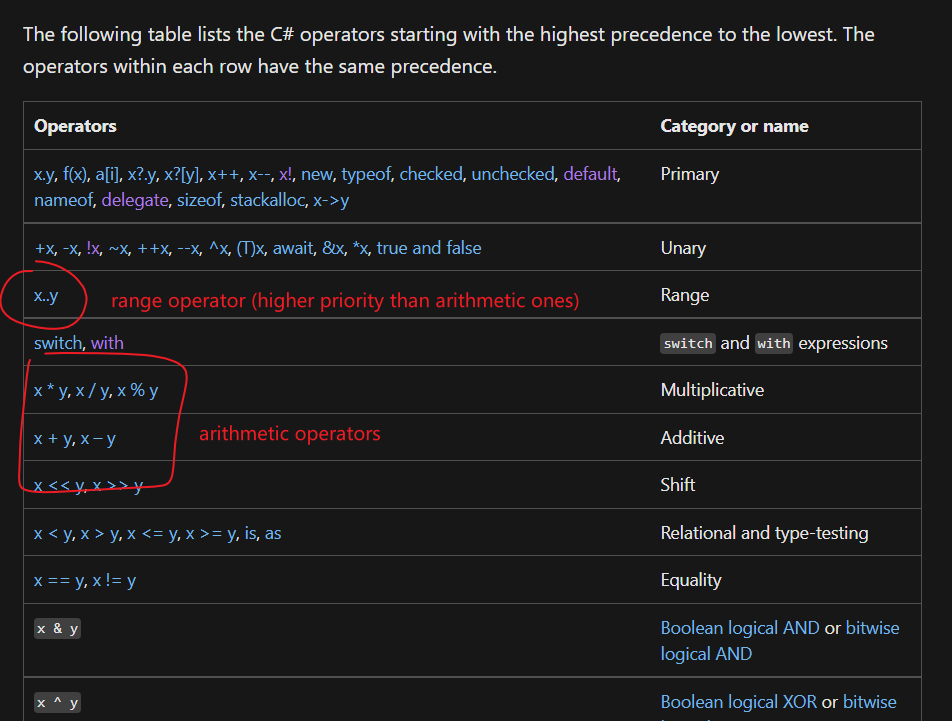Open the x..y range operator link
The height and width of the screenshot is (721, 952).
pos(46,296)
